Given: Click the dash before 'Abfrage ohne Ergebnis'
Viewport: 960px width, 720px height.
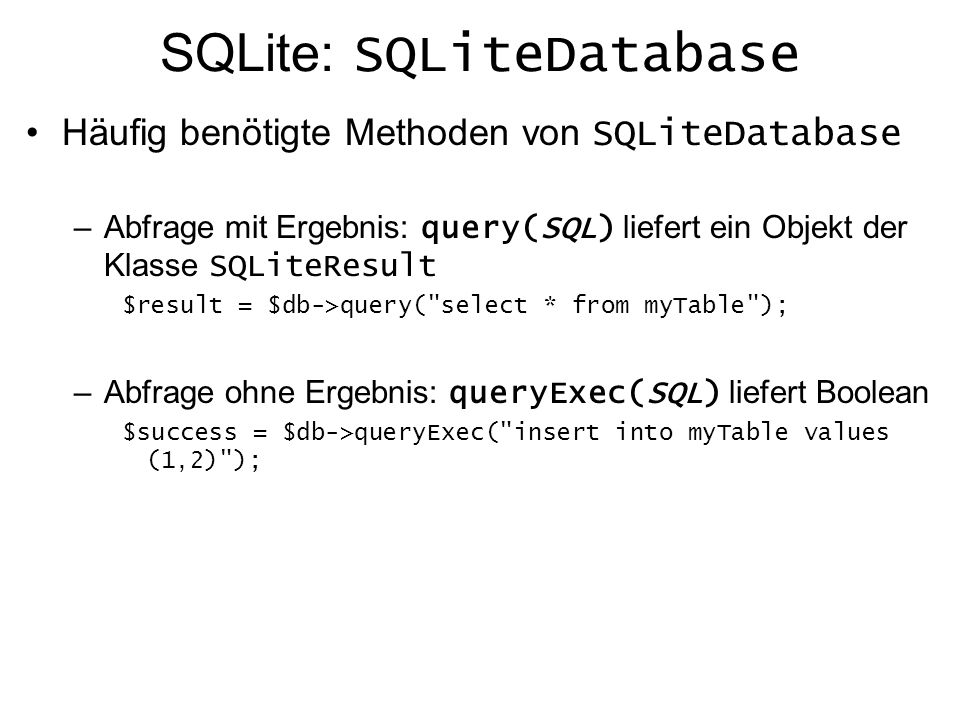Looking at the screenshot, I should [82, 394].
